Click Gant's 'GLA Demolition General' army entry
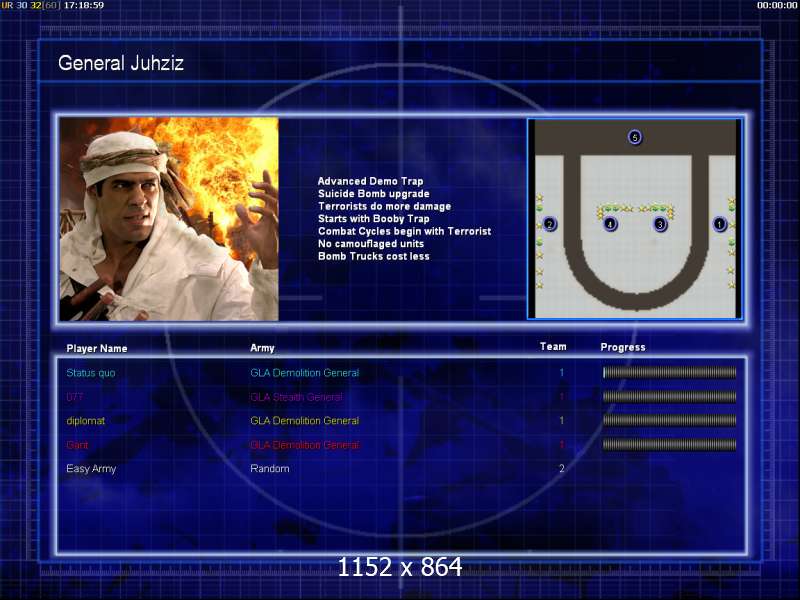The height and width of the screenshot is (600, 800). click(x=305, y=445)
